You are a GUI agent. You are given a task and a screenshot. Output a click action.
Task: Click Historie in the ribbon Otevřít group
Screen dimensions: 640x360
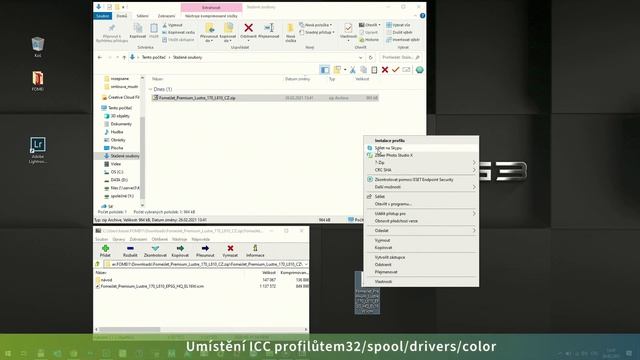(369, 40)
